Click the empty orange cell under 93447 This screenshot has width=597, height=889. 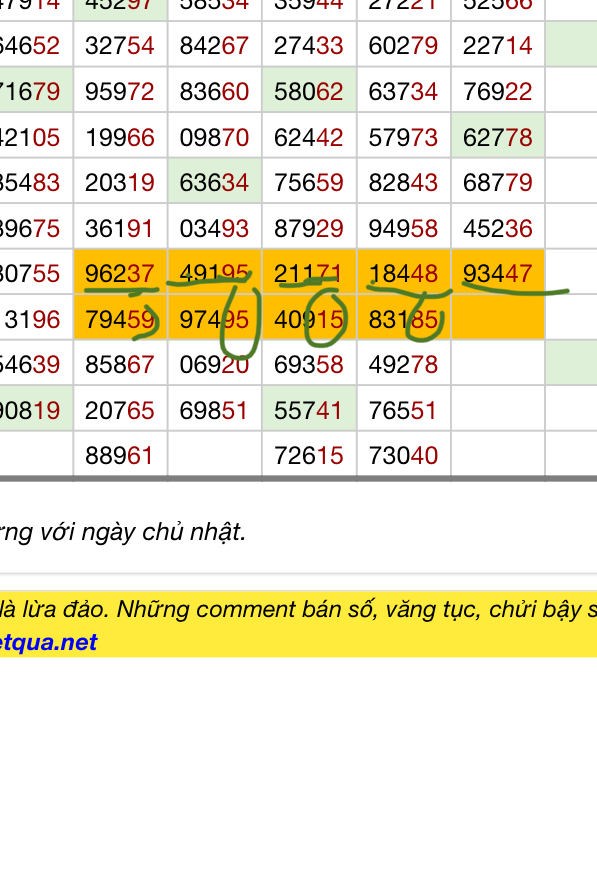tap(498, 317)
